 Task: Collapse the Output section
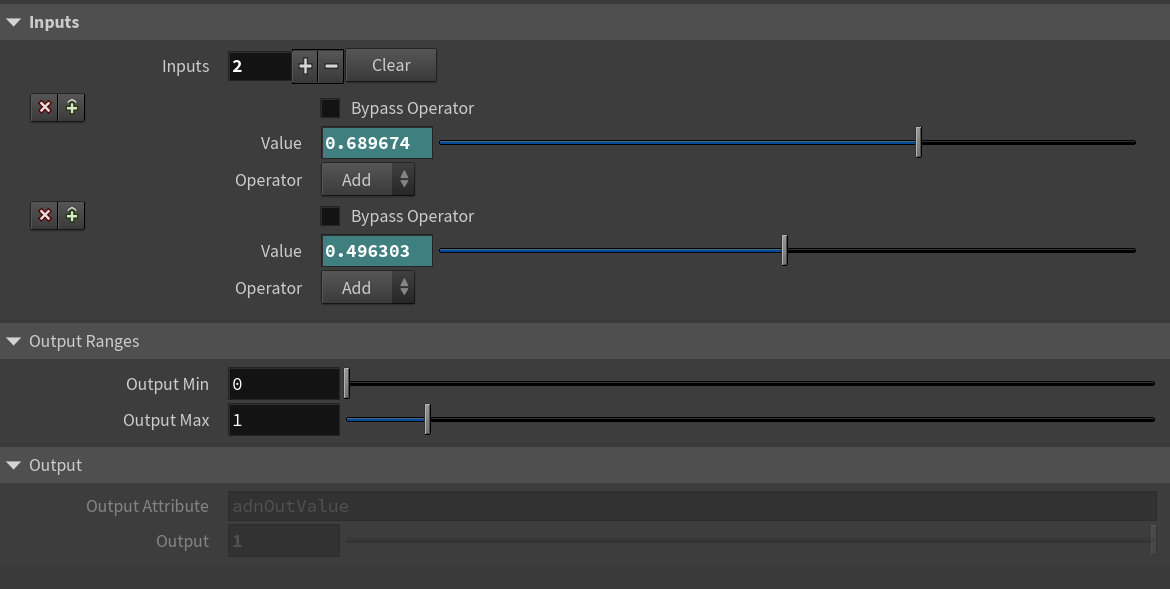(14, 465)
